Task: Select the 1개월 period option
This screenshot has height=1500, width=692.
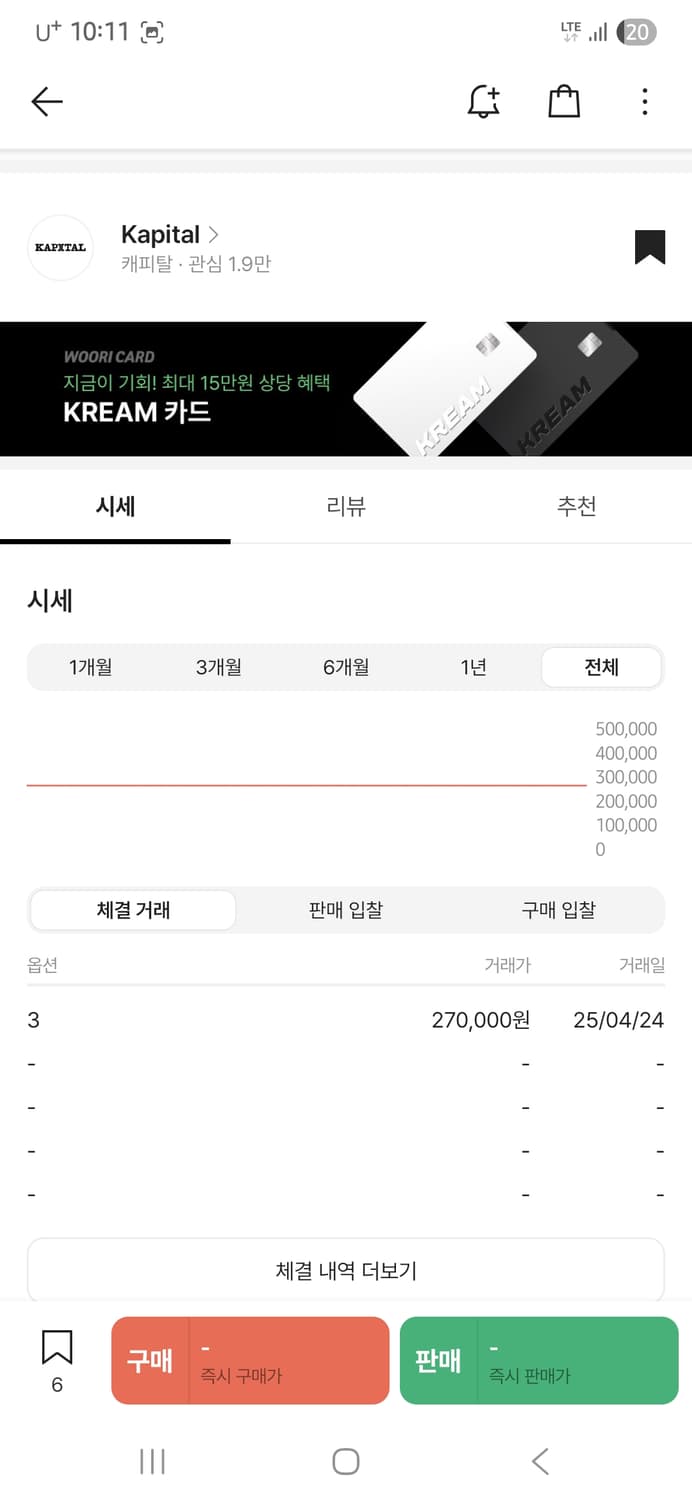Action: tap(90, 667)
